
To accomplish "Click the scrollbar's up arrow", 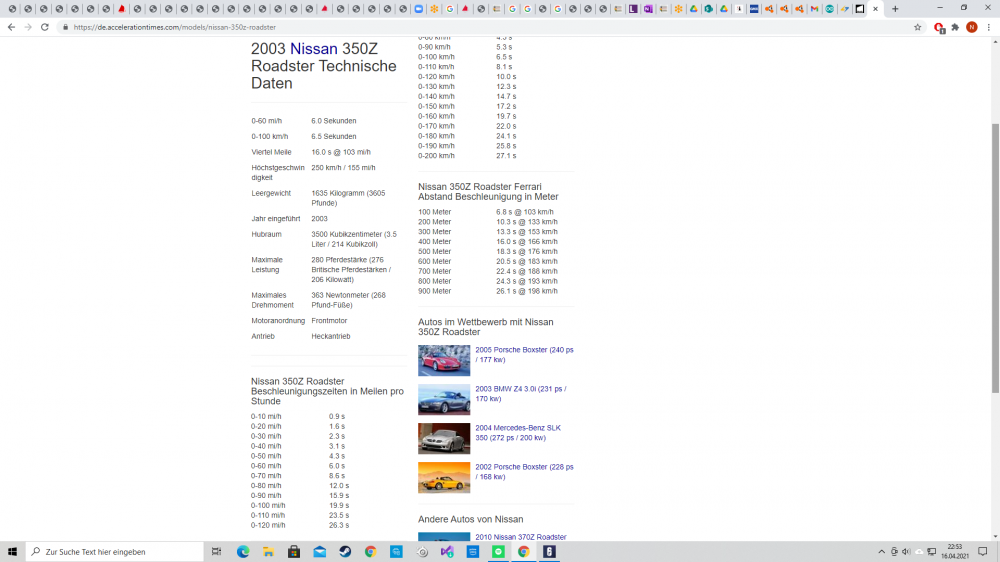I will [995, 41].
